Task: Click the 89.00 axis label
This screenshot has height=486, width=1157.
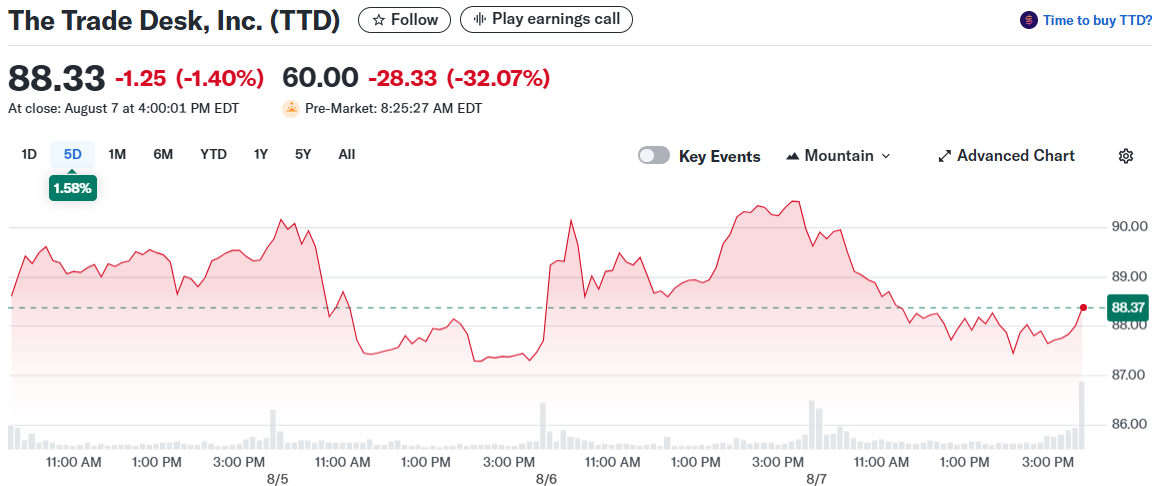Action: [x=1129, y=277]
